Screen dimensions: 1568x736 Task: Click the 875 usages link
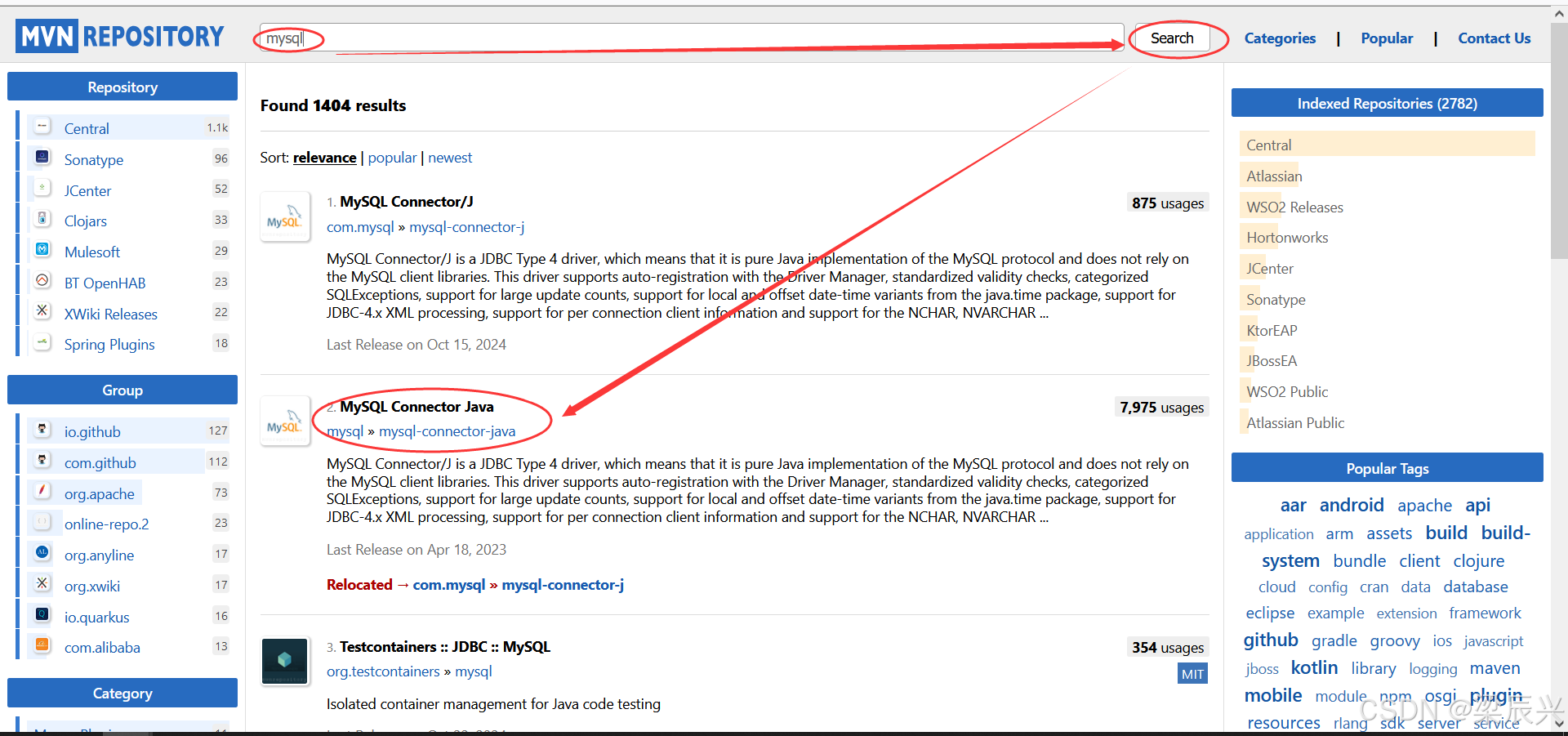click(1167, 203)
